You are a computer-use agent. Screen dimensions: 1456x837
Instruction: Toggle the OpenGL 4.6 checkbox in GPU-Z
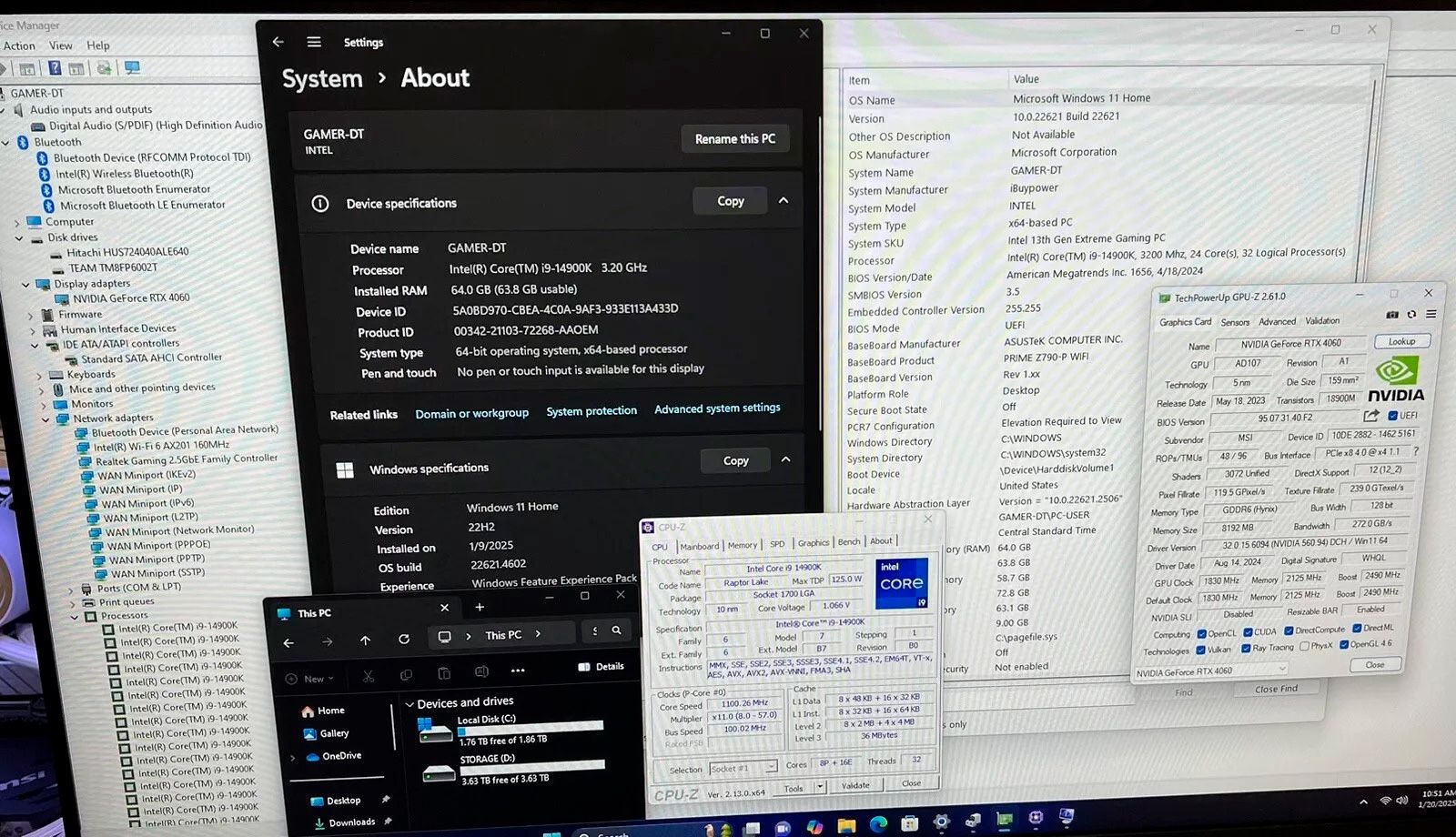[x=1343, y=644]
